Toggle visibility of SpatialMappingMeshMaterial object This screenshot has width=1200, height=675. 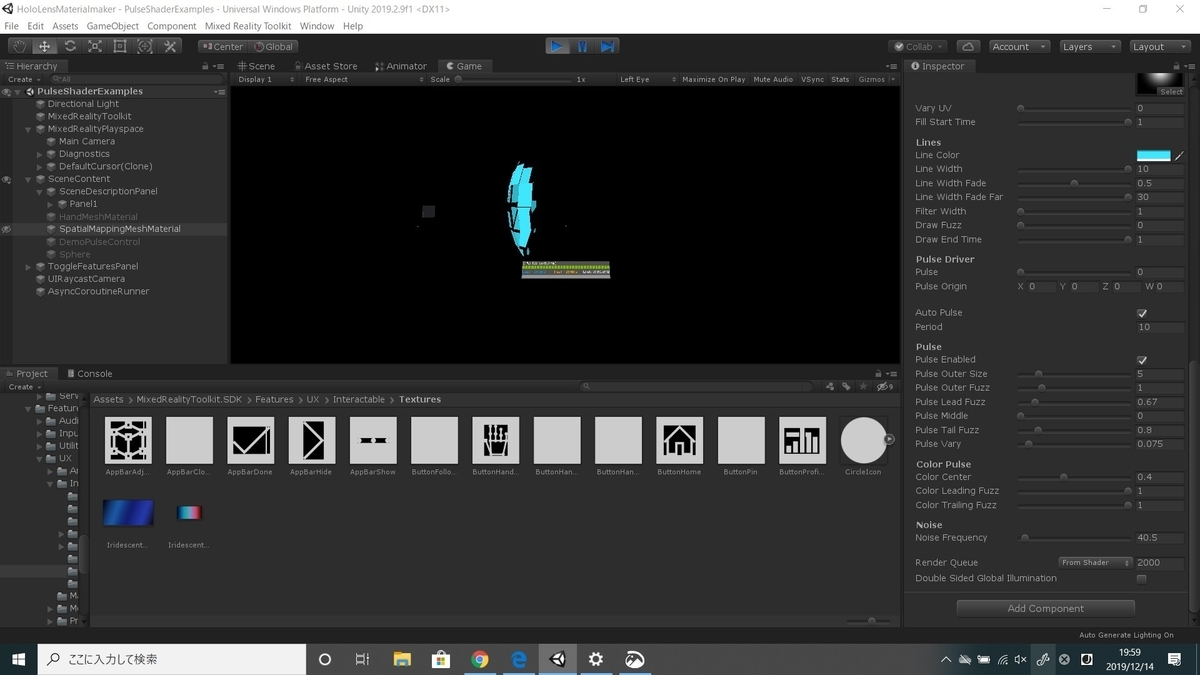tap(6, 229)
